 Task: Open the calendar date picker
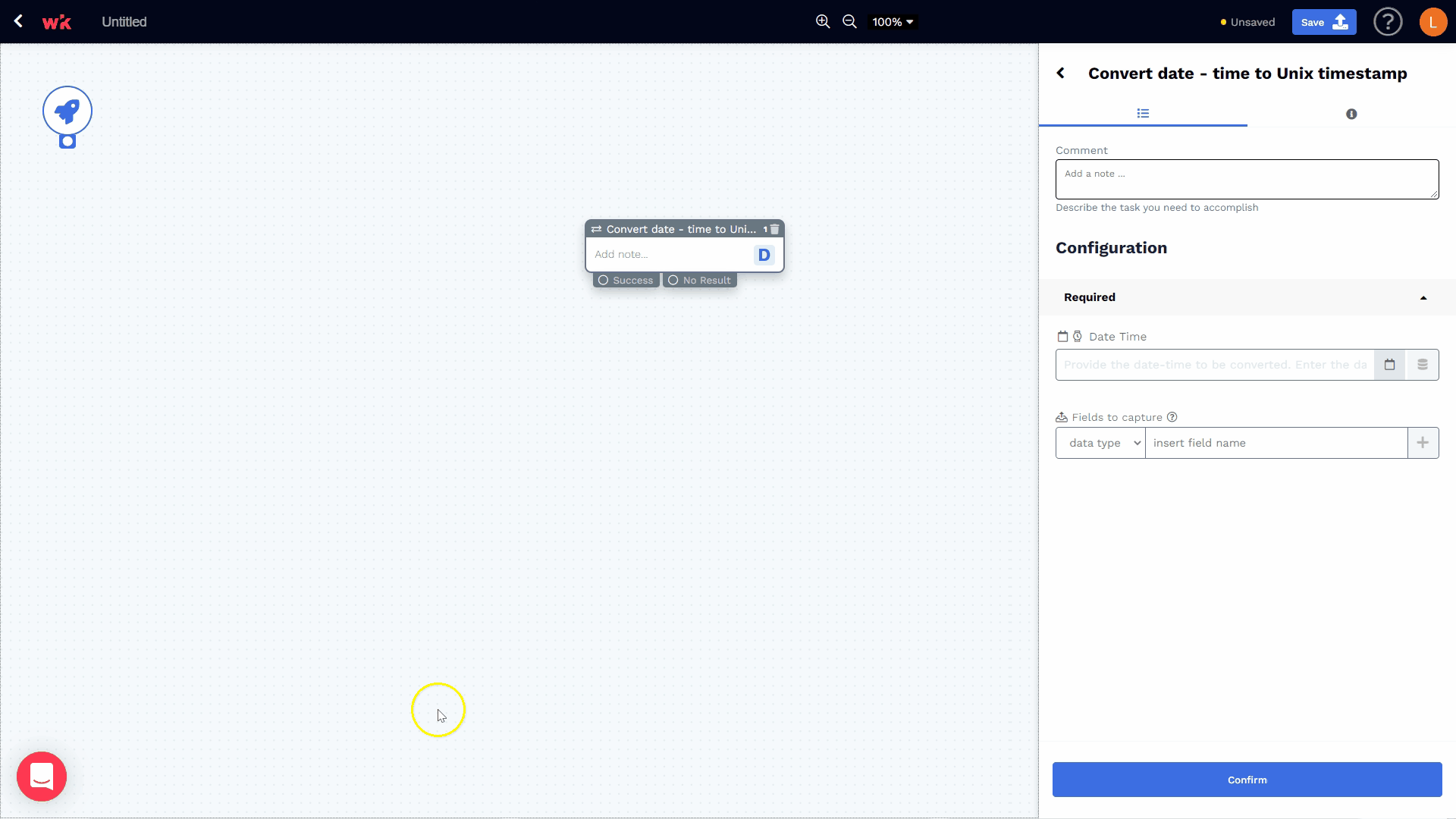coord(1390,365)
